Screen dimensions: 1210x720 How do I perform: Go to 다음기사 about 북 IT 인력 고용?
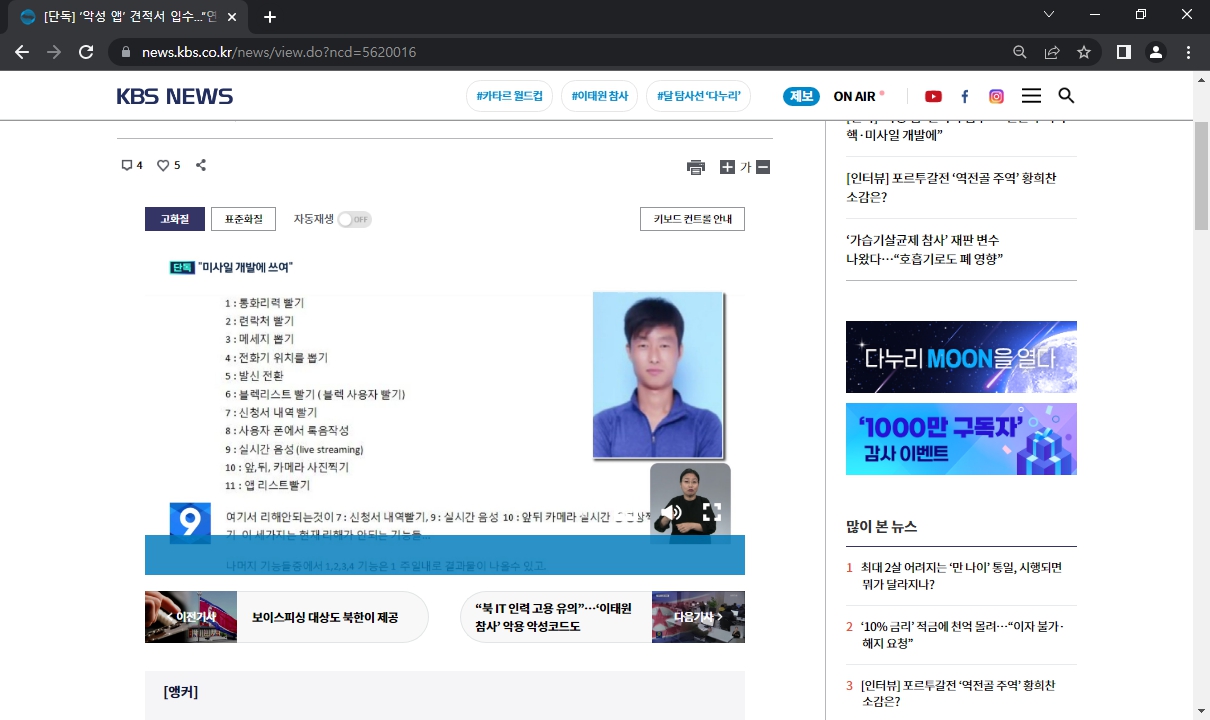602,617
